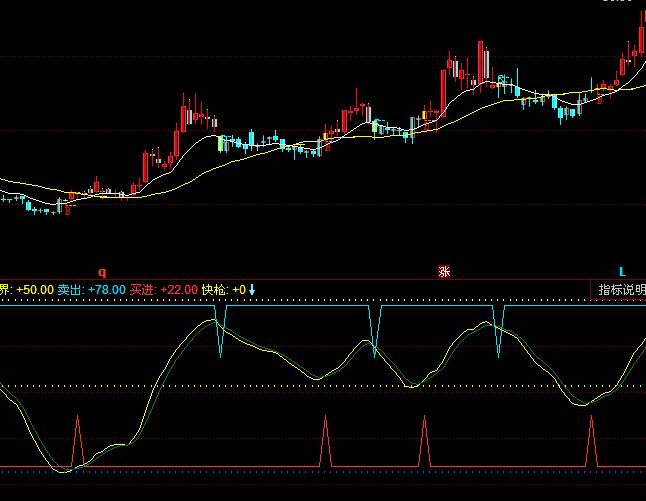This screenshot has width=646, height=501.
Task: Click the blue 'L' event marker
Action: (x=621, y=272)
